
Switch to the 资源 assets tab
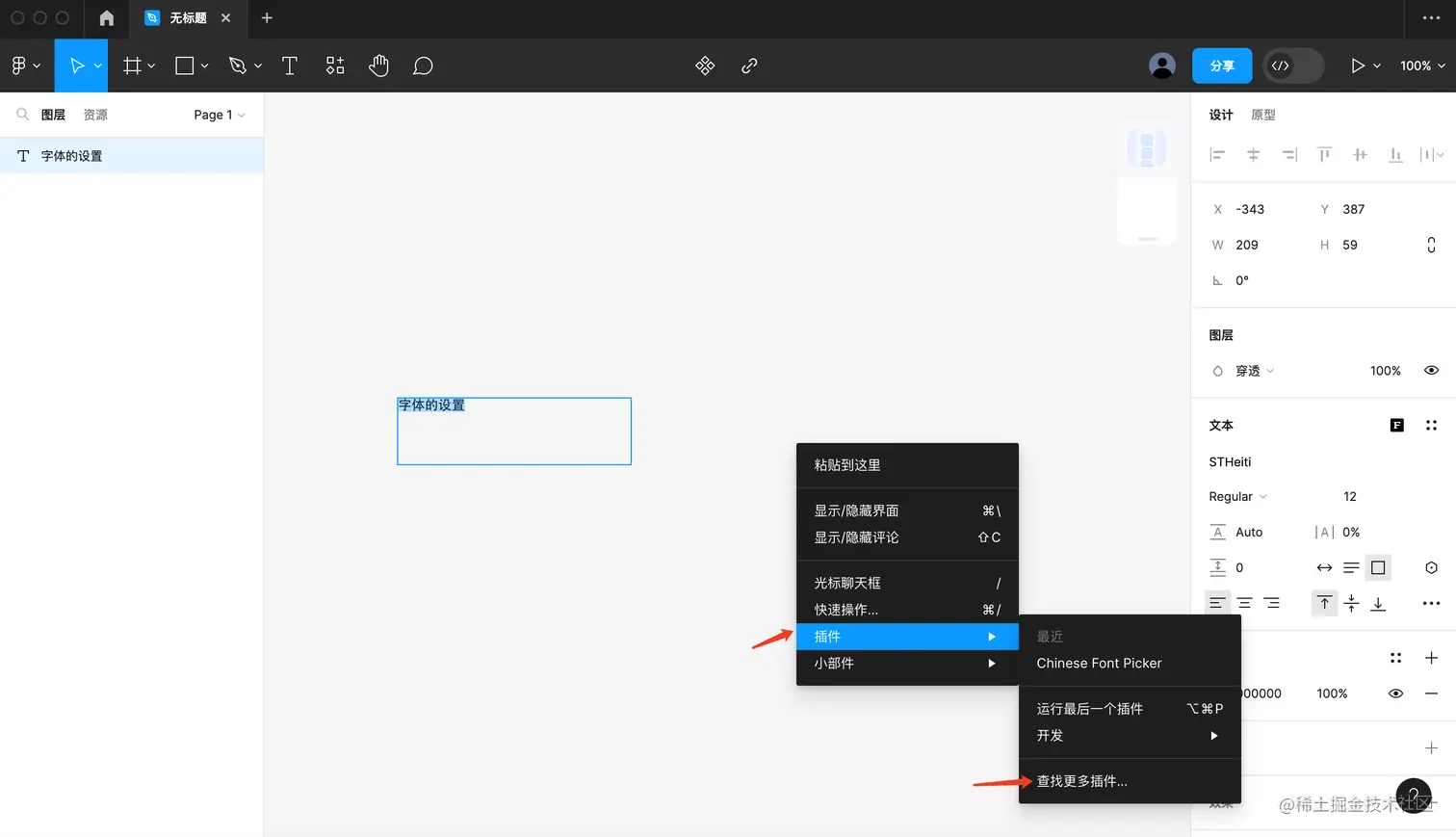point(95,115)
